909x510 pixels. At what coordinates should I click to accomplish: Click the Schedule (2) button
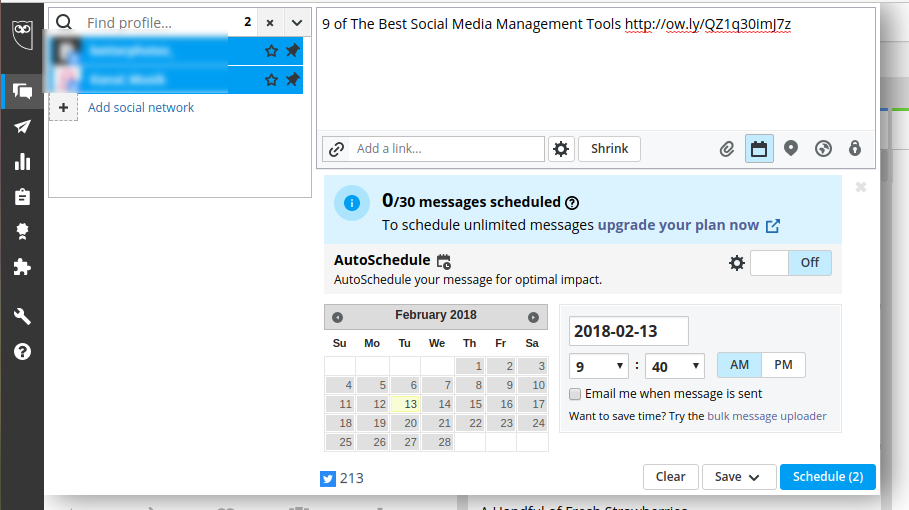[x=827, y=477]
